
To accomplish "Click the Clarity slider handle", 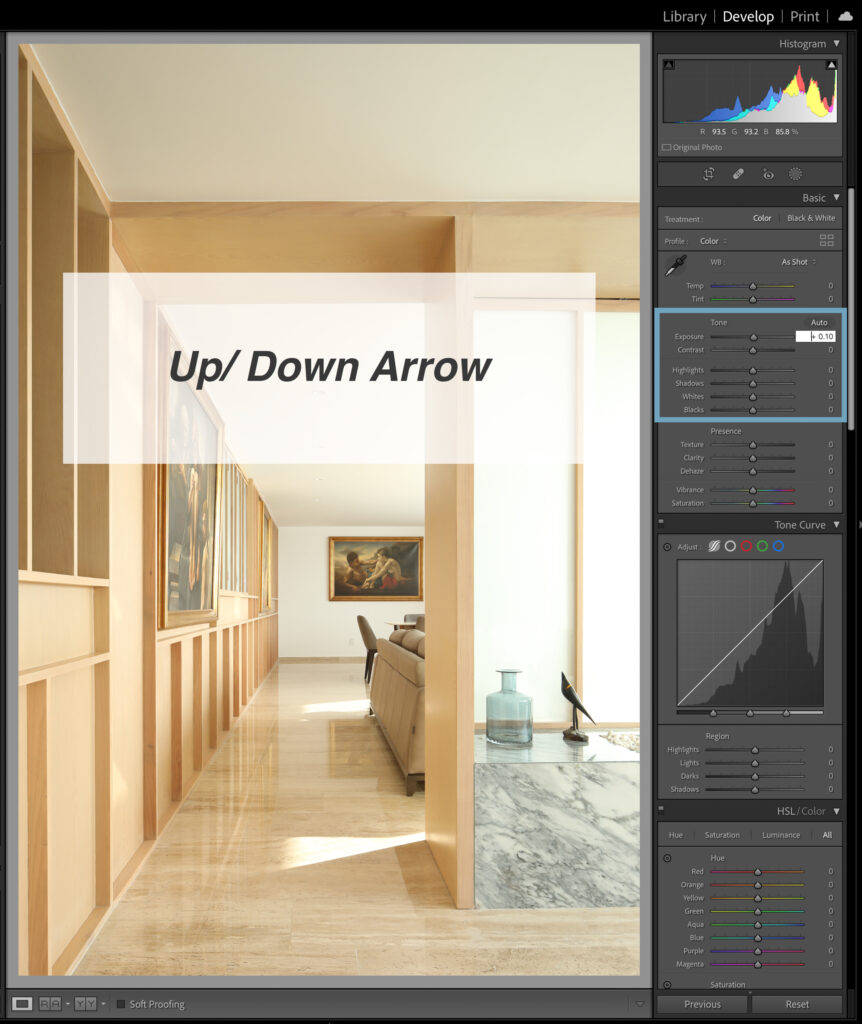I will [x=753, y=458].
